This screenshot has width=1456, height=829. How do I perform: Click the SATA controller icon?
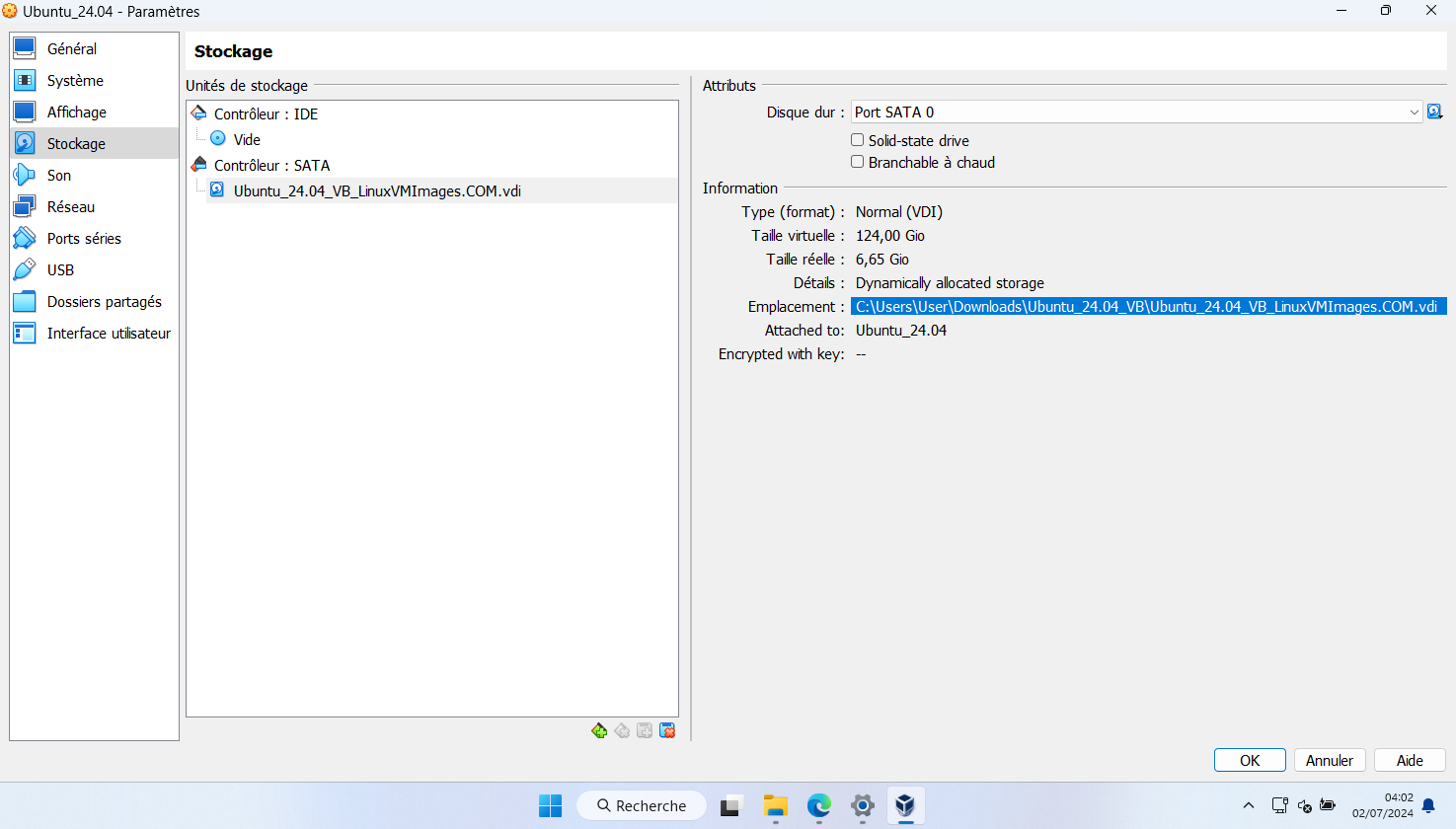[199, 165]
